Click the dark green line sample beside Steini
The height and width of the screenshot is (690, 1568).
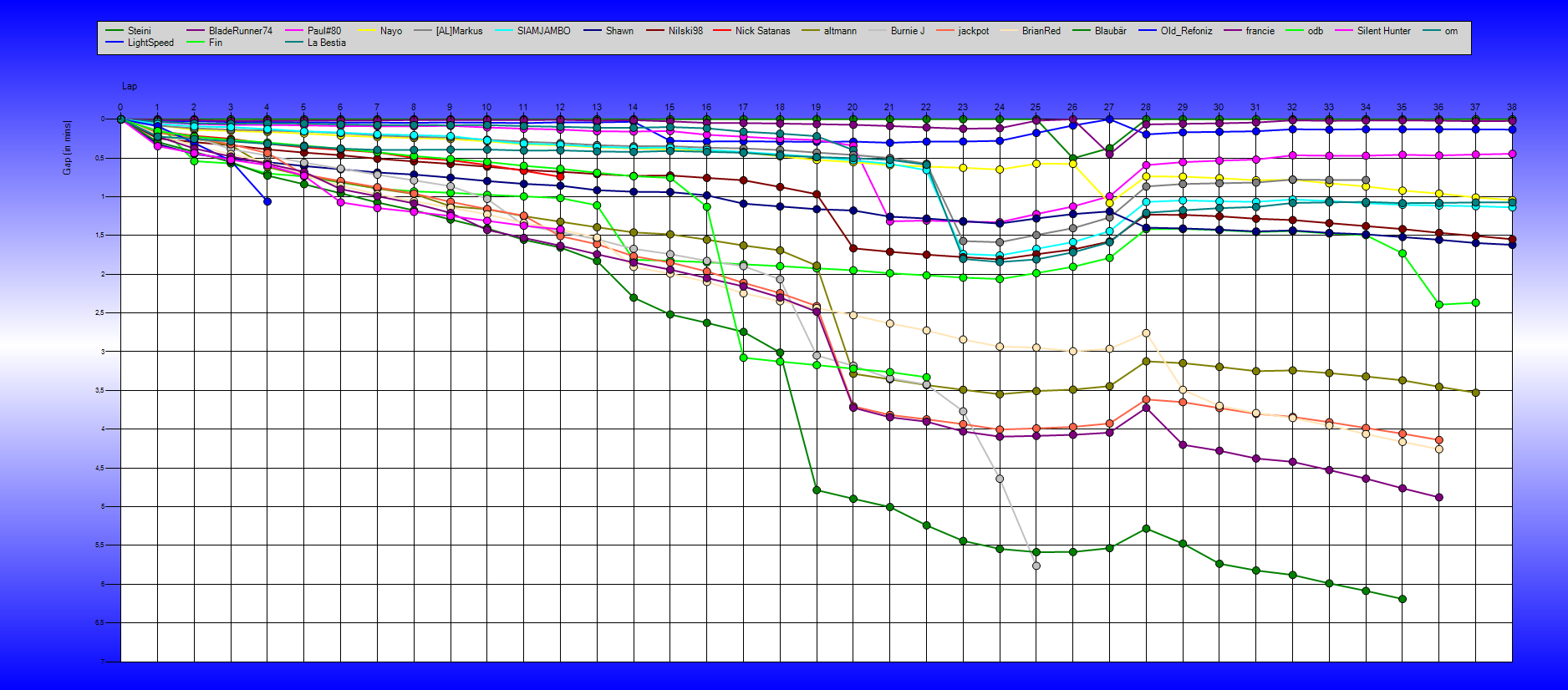pos(115,31)
